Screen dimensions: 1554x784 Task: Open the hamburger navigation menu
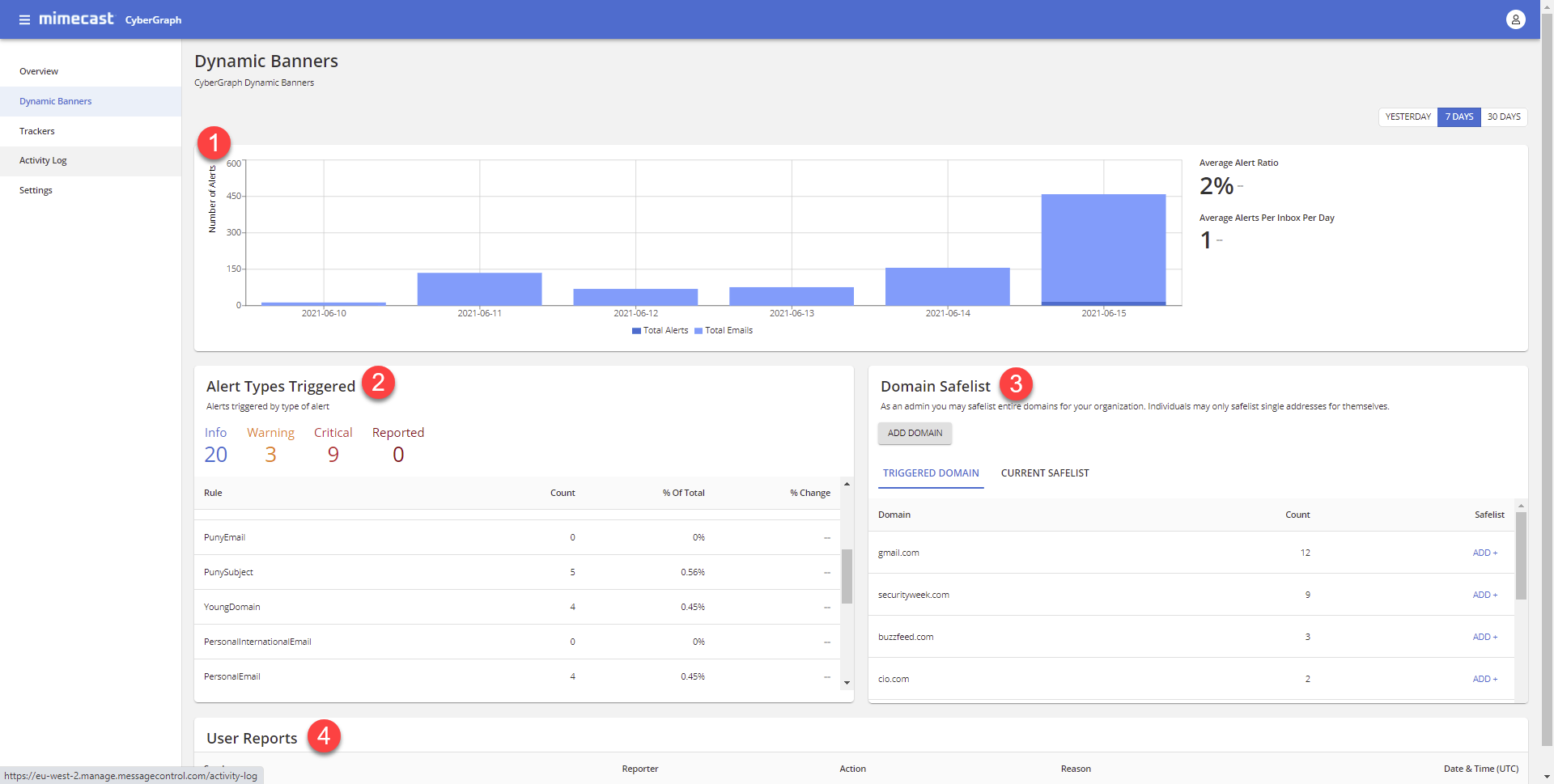[x=24, y=19]
